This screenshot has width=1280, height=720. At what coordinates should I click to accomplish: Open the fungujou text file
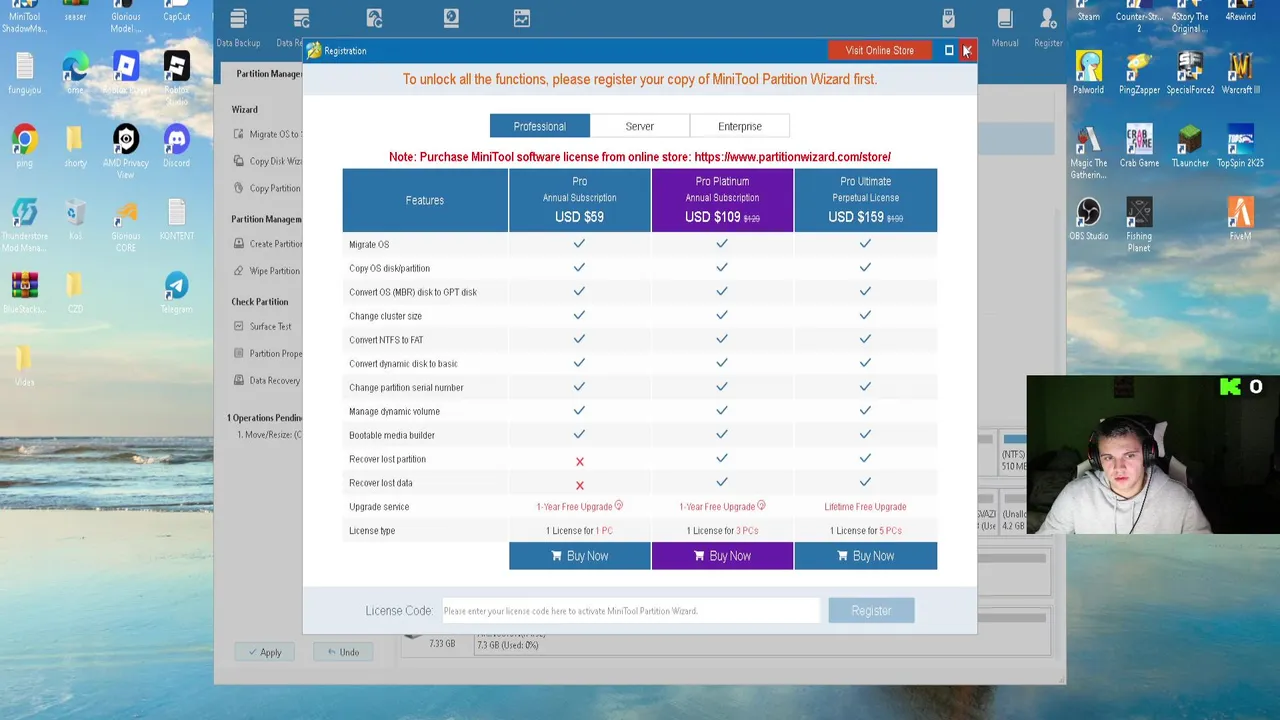point(24,72)
